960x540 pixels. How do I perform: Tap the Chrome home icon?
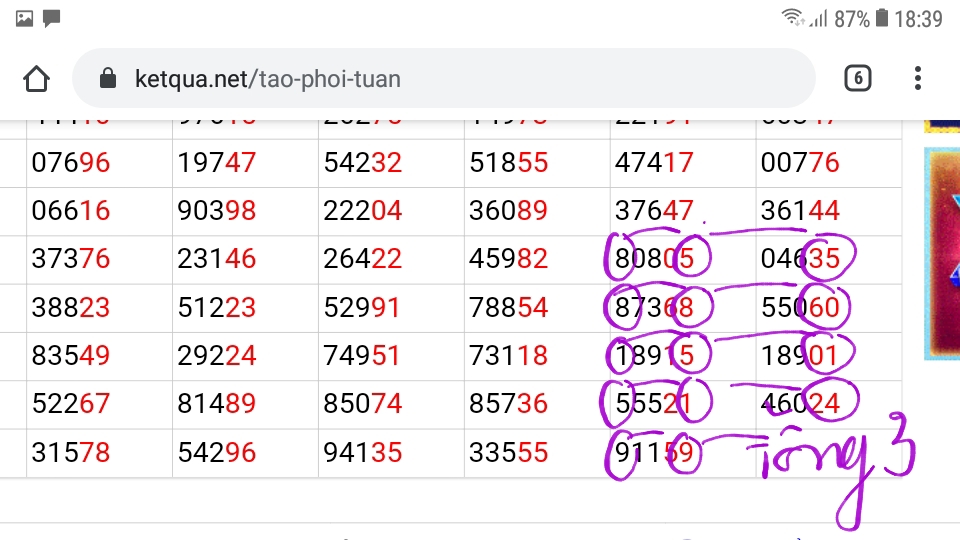(36, 78)
